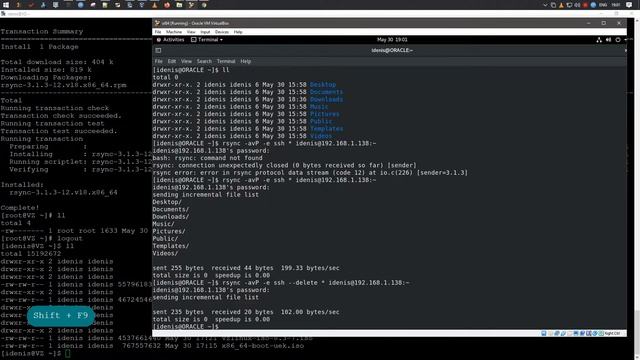Screen dimensions: 640x360
Task: Open the guest terminal File menu
Action: point(158,61)
